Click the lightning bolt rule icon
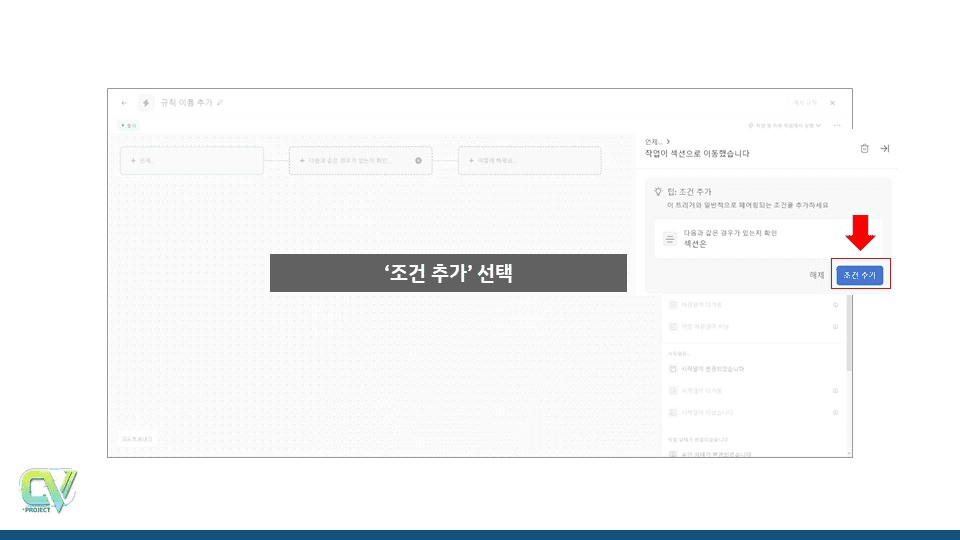This screenshot has height=540, width=960. point(146,102)
